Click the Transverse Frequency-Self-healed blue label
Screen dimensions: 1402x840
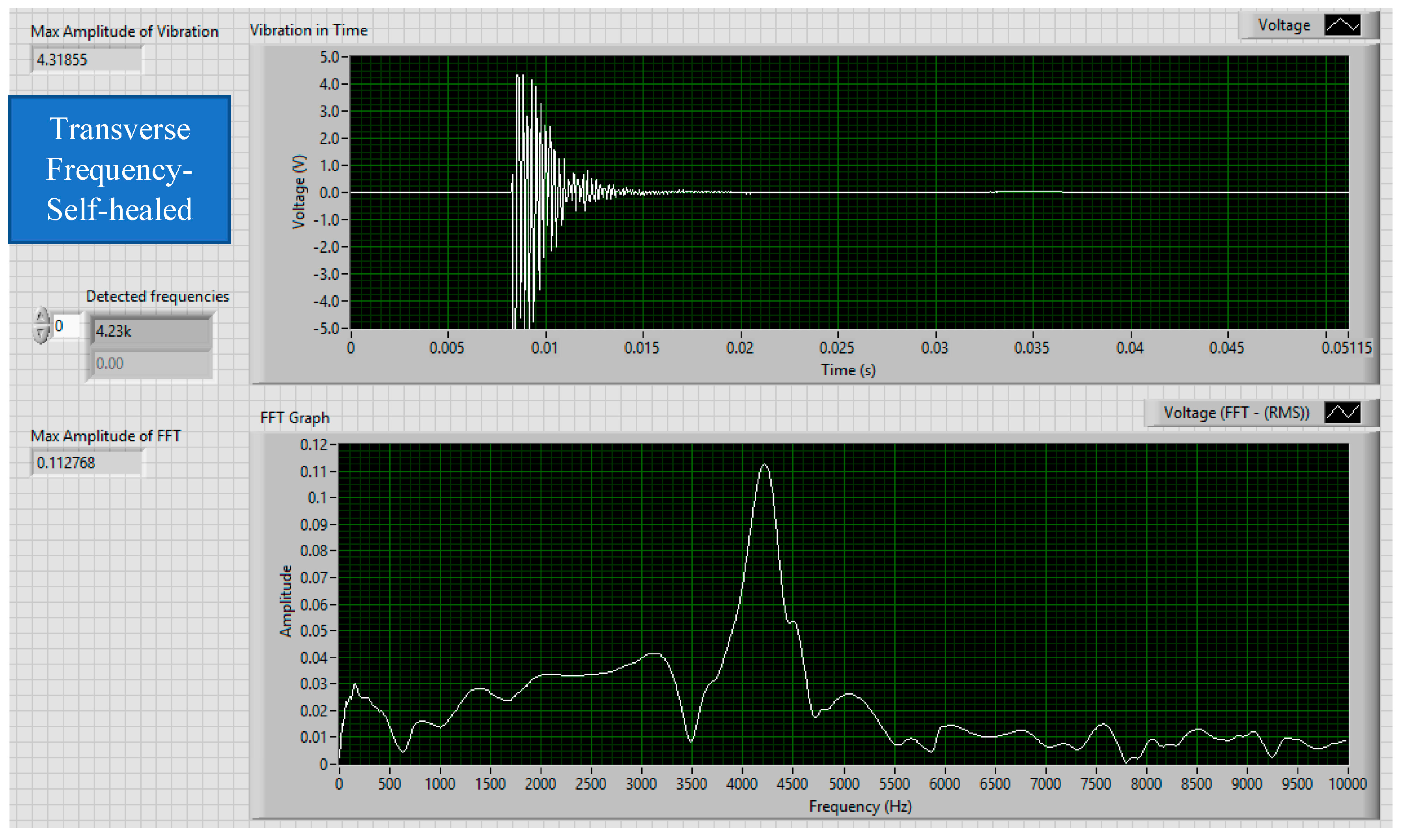(x=119, y=169)
